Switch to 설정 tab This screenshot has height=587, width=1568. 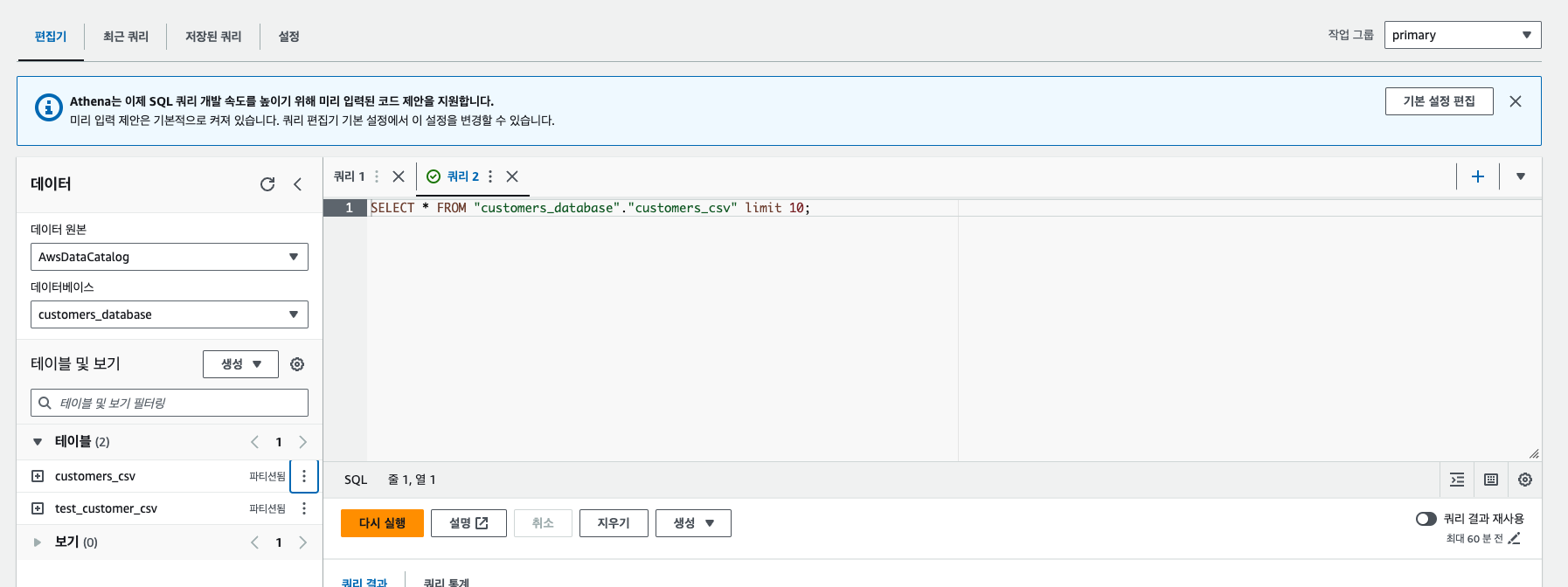pyautogui.click(x=289, y=37)
